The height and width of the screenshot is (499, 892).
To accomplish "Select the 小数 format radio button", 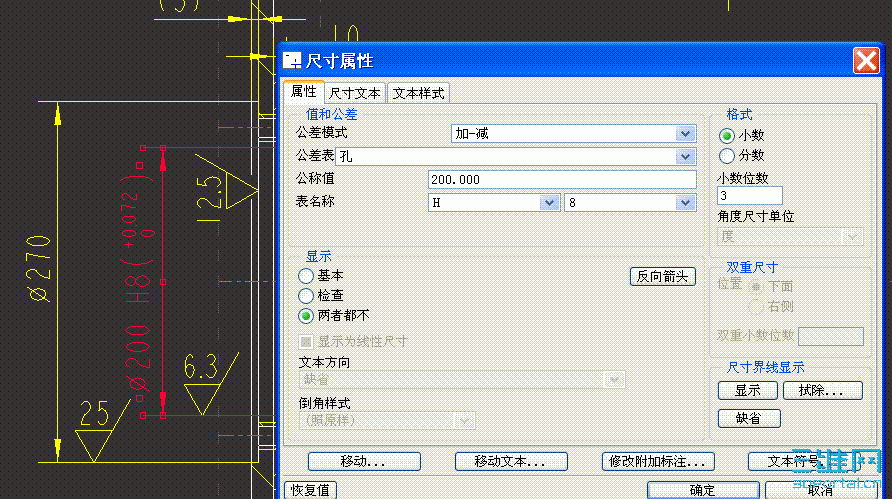I will click(726, 135).
